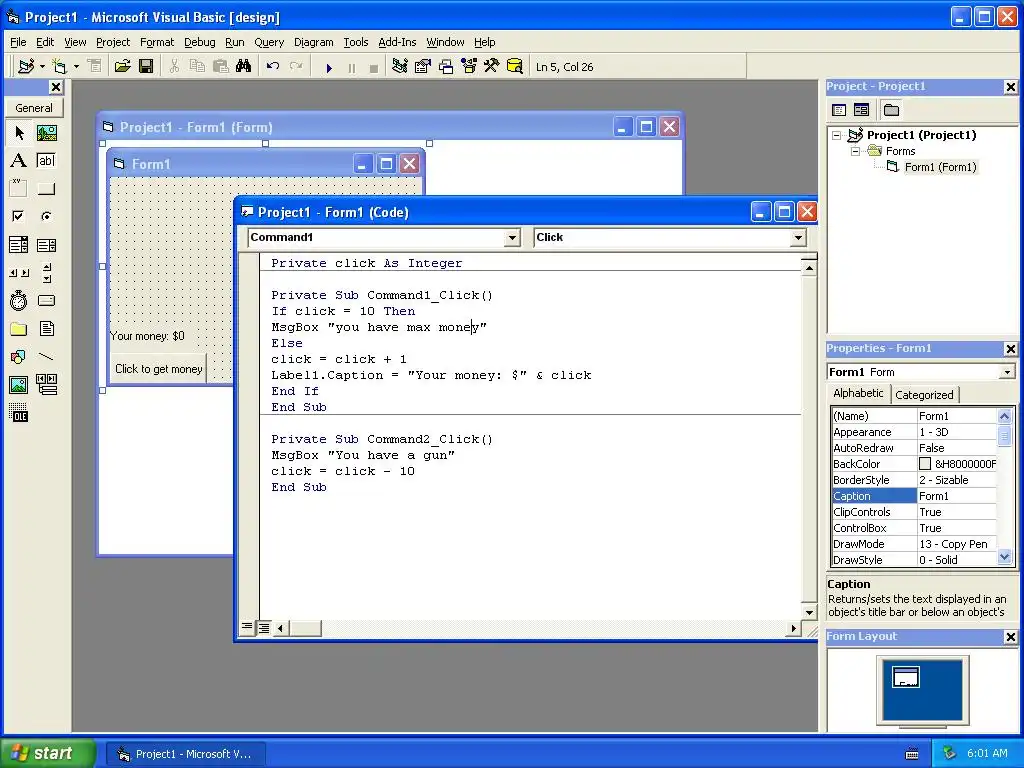
Task: Select the Shape control in the toolbox
Action: (19, 357)
